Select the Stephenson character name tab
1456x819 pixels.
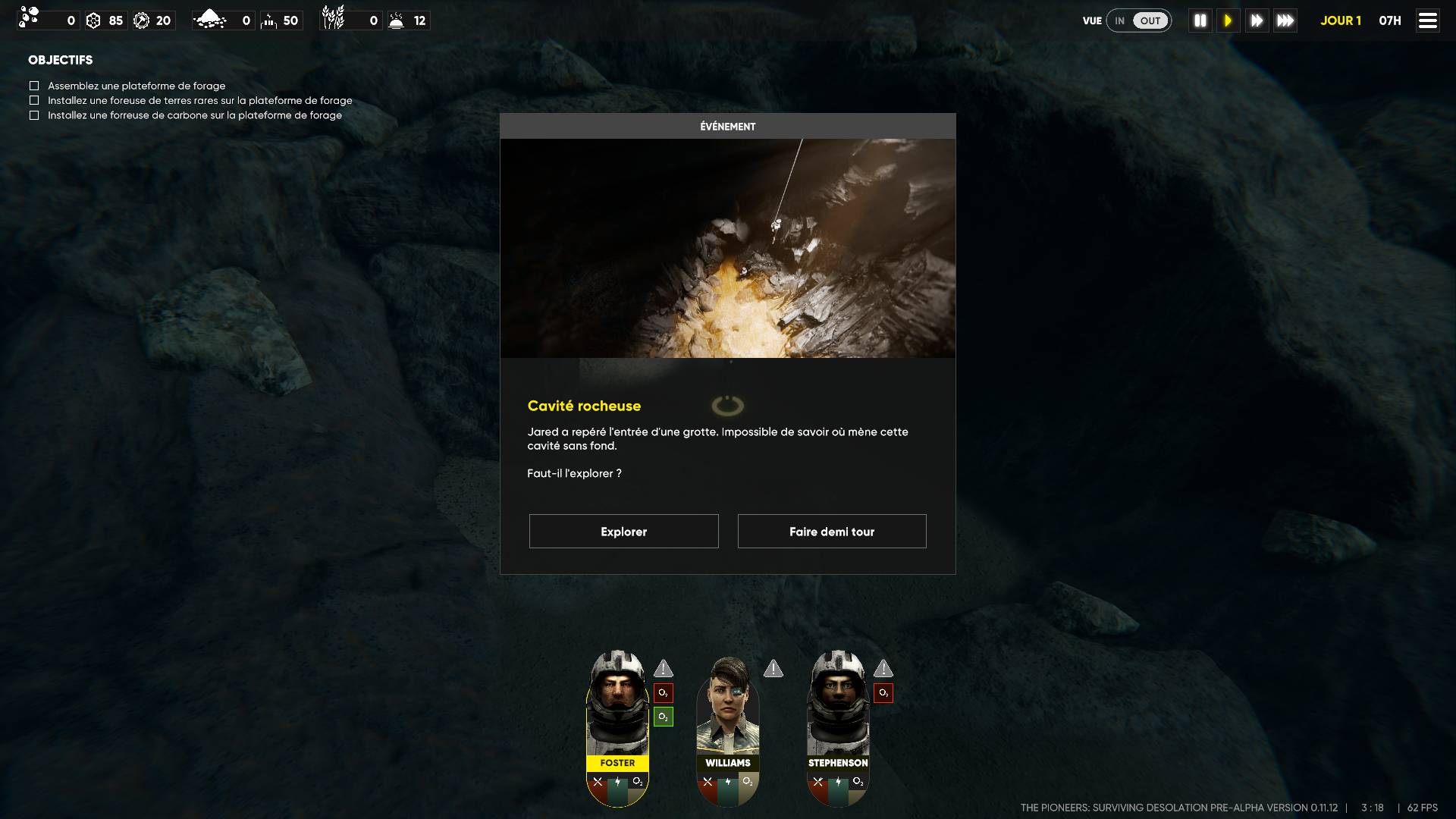point(838,763)
